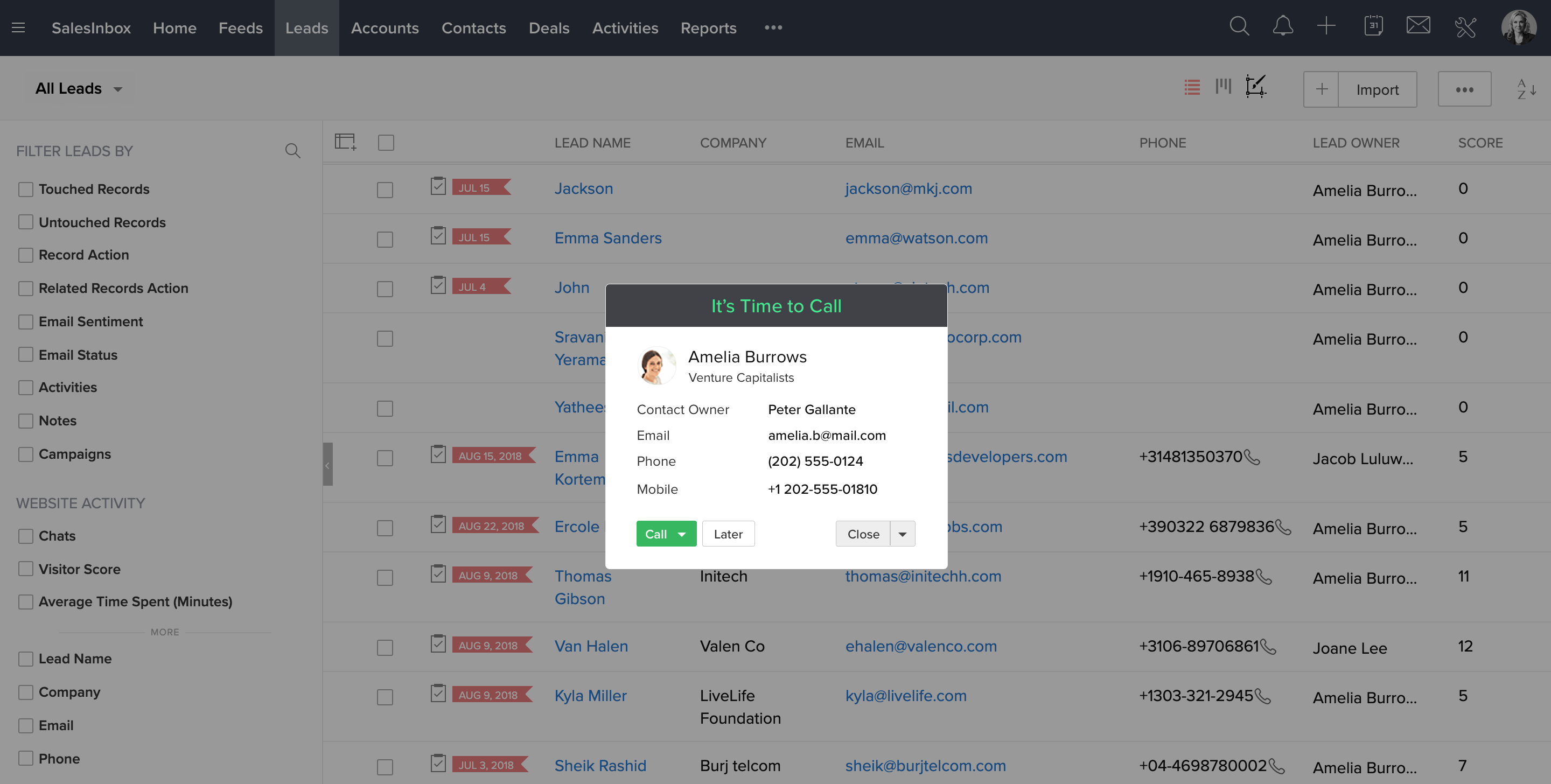Switch to Kanban view icon
The image size is (1551, 784).
coord(1223,87)
